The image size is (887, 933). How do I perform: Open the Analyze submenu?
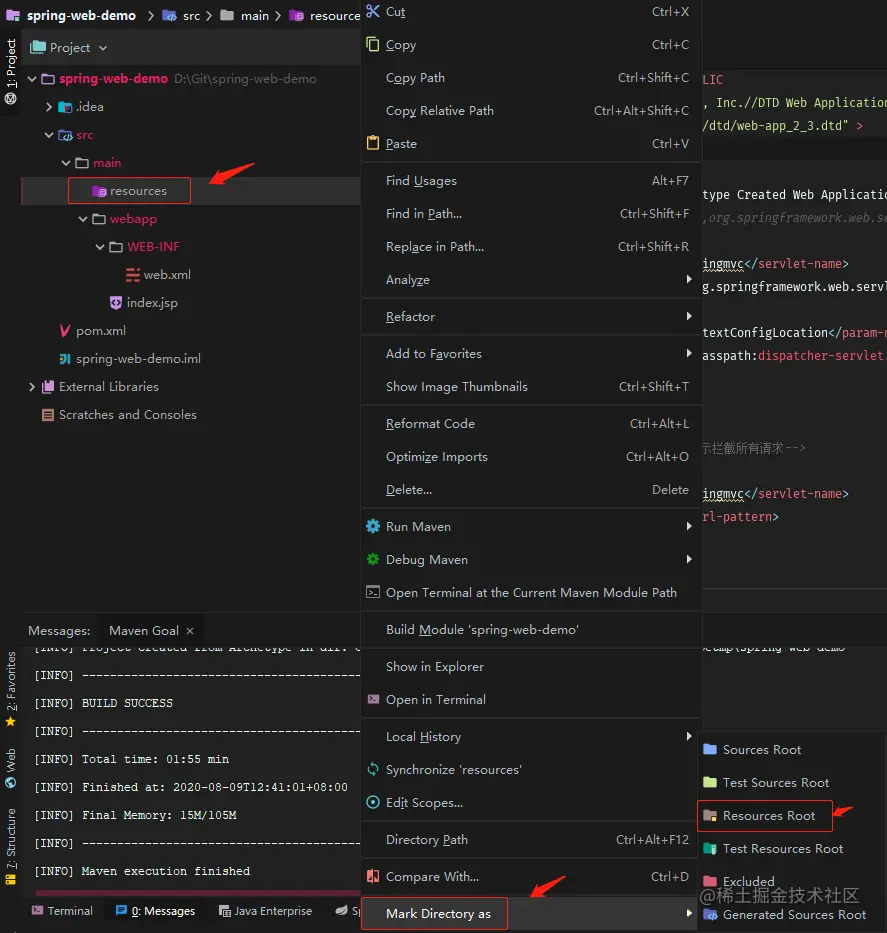point(531,280)
